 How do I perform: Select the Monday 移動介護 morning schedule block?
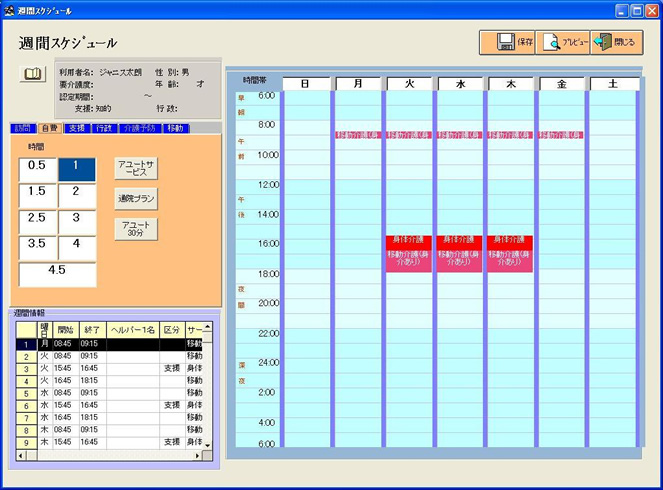[x=358, y=135]
